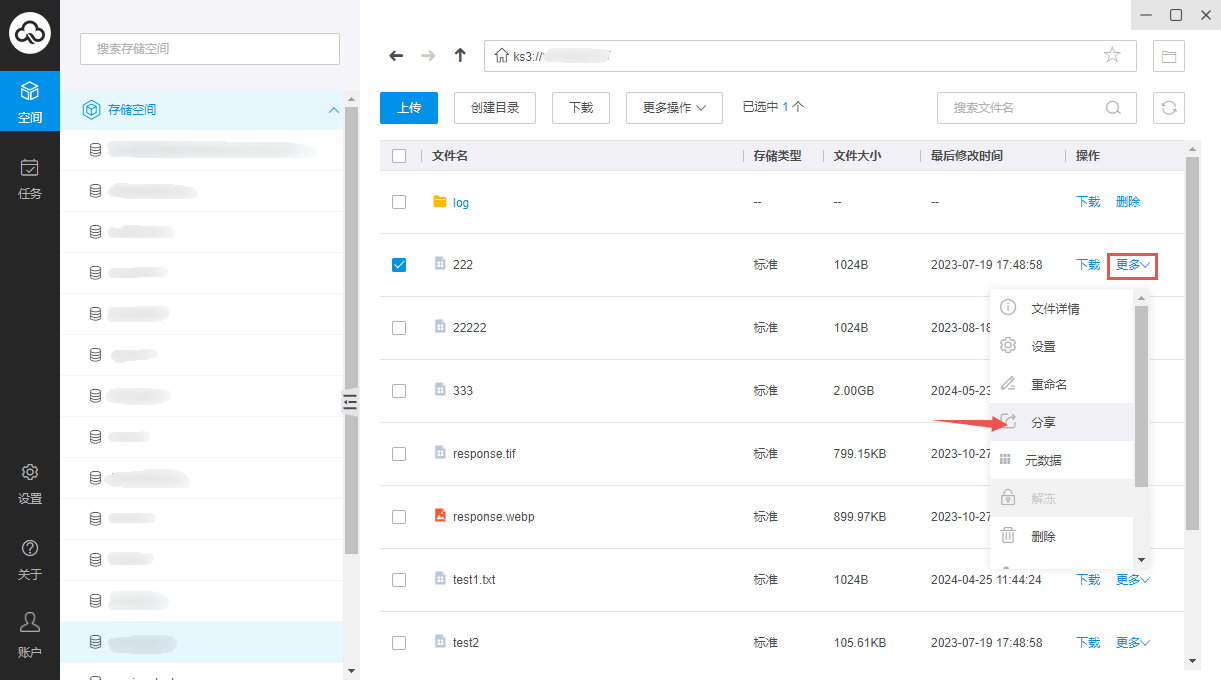Viewport: 1221px width, 680px height.
Task: Collapse the 存储空间 bucket list
Action: tap(334, 110)
